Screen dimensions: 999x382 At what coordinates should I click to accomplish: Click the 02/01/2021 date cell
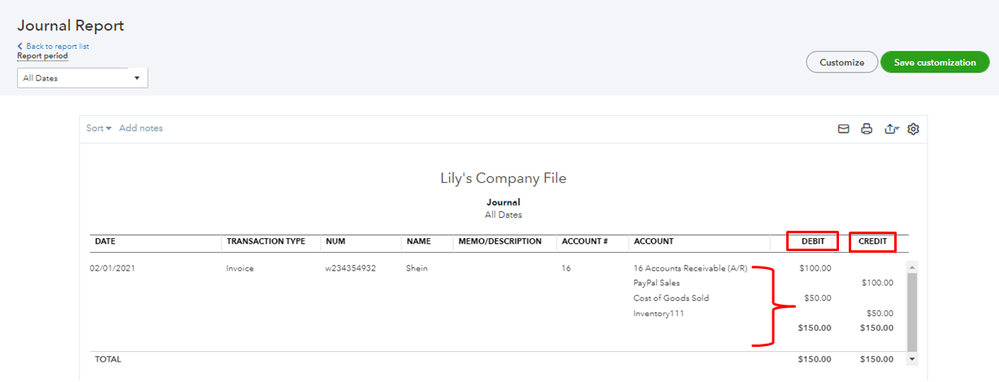112,269
